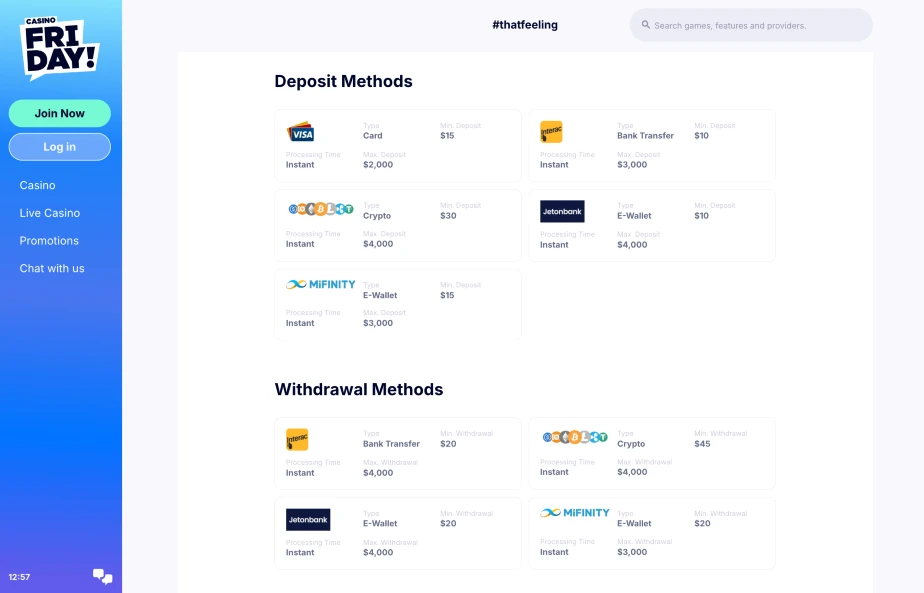Click the Jetonbank logo under Withdrawal Methods
Image resolution: width=924 pixels, height=593 pixels.
point(308,519)
